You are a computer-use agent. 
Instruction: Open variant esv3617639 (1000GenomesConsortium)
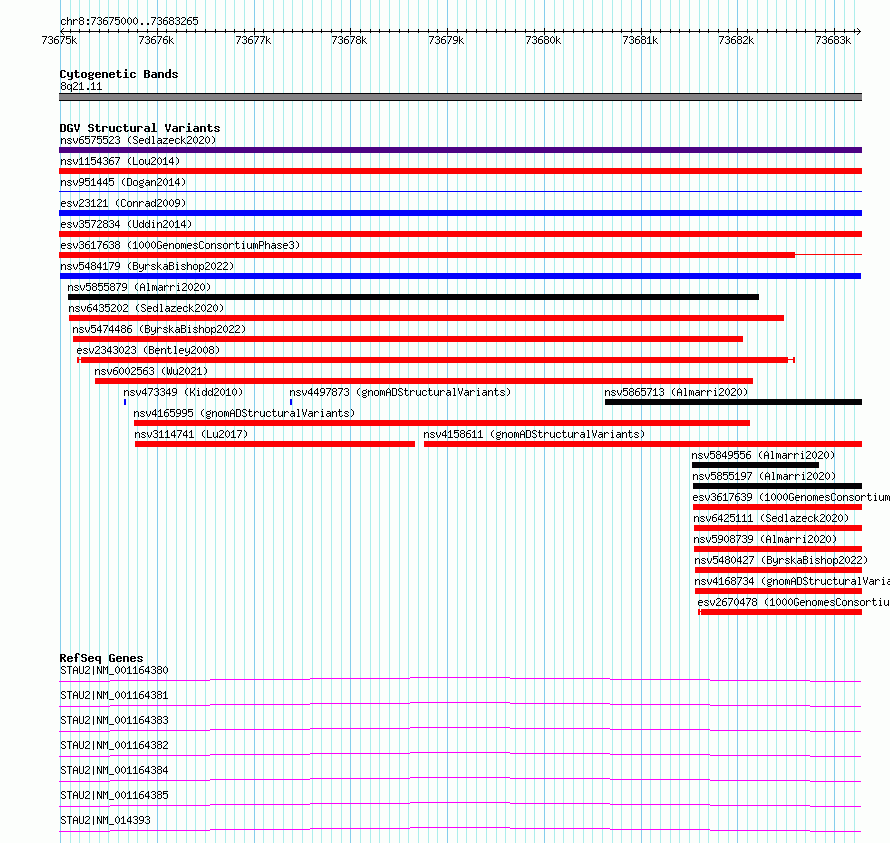pyautogui.click(x=791, y=497)
